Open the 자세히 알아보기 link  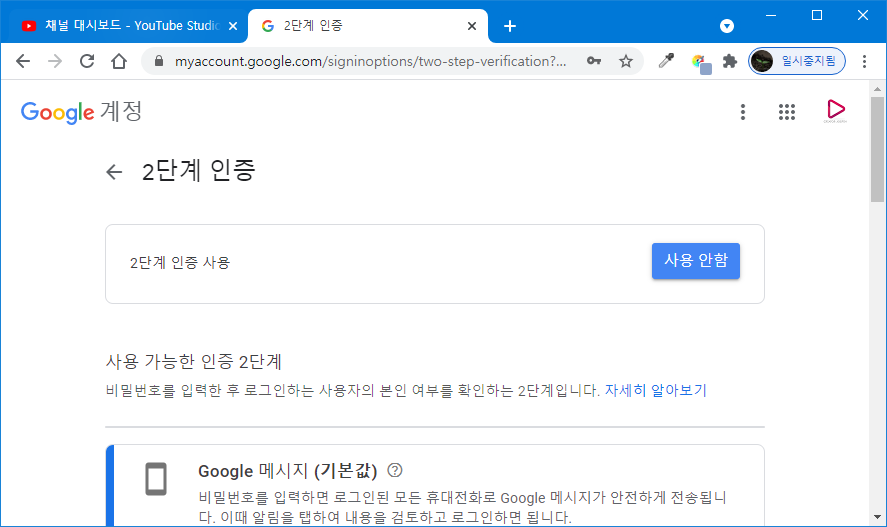tap(656, 390)
